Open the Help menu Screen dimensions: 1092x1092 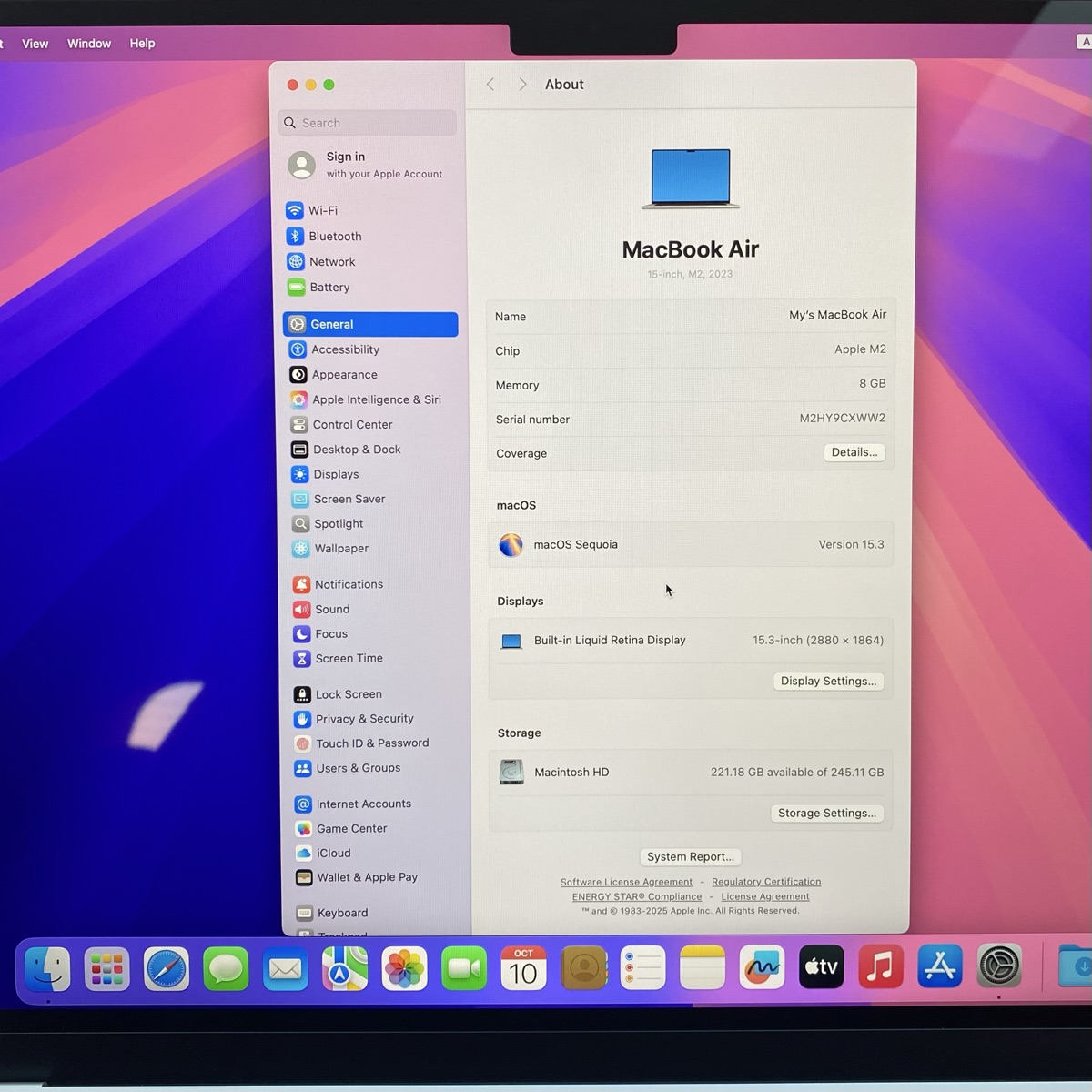point(142,43)
